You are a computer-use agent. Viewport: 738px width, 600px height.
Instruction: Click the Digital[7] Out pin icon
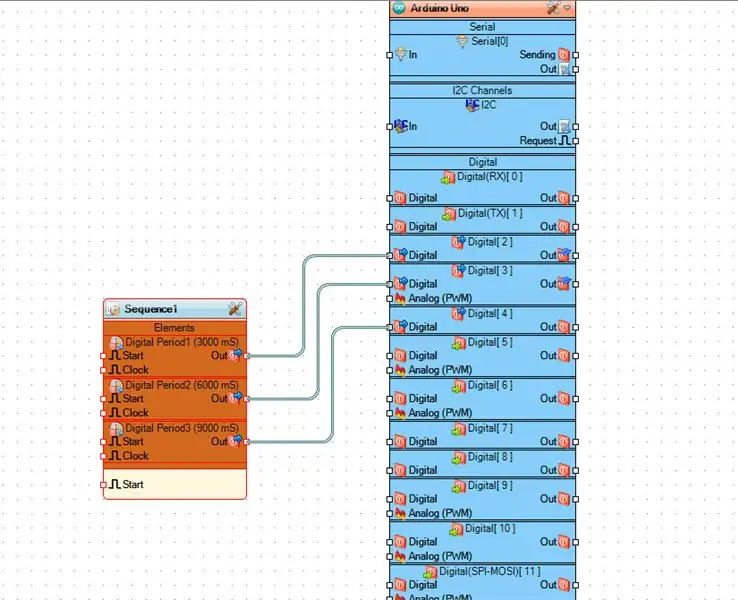click(x=564, y=441)
